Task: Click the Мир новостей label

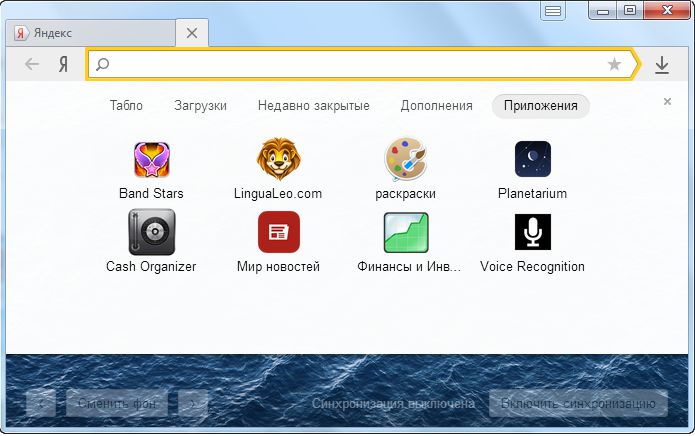Action: [x=278, y=267]
